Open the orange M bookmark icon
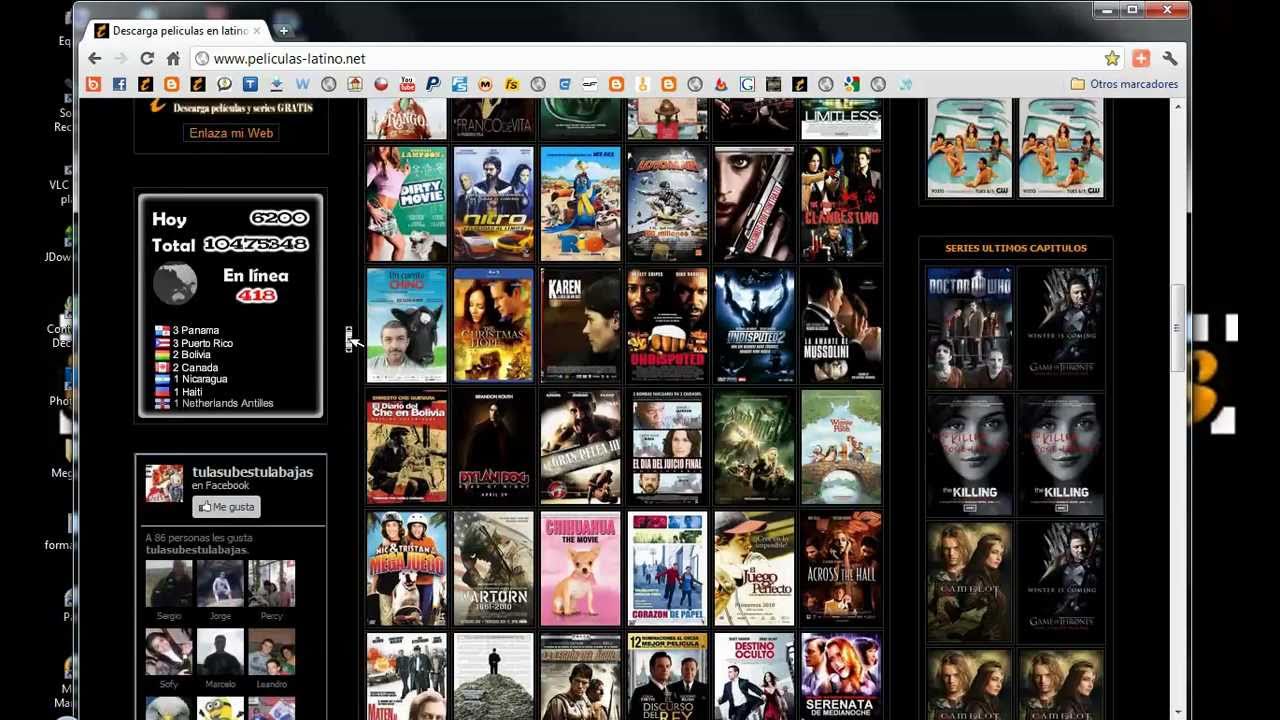The height and width of the screenshot is (720, 1280). pyautogui.click(x=486, y=84)
